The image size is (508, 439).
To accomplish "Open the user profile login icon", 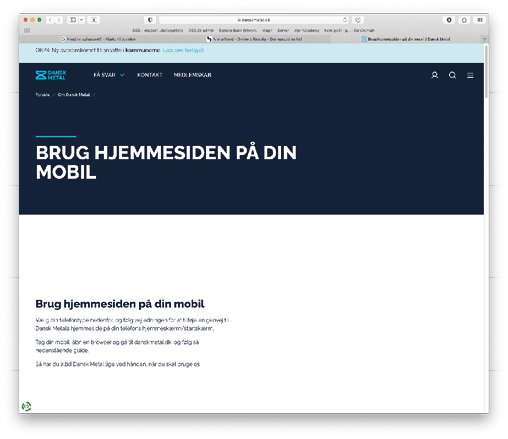I will [x=434, y=75].
